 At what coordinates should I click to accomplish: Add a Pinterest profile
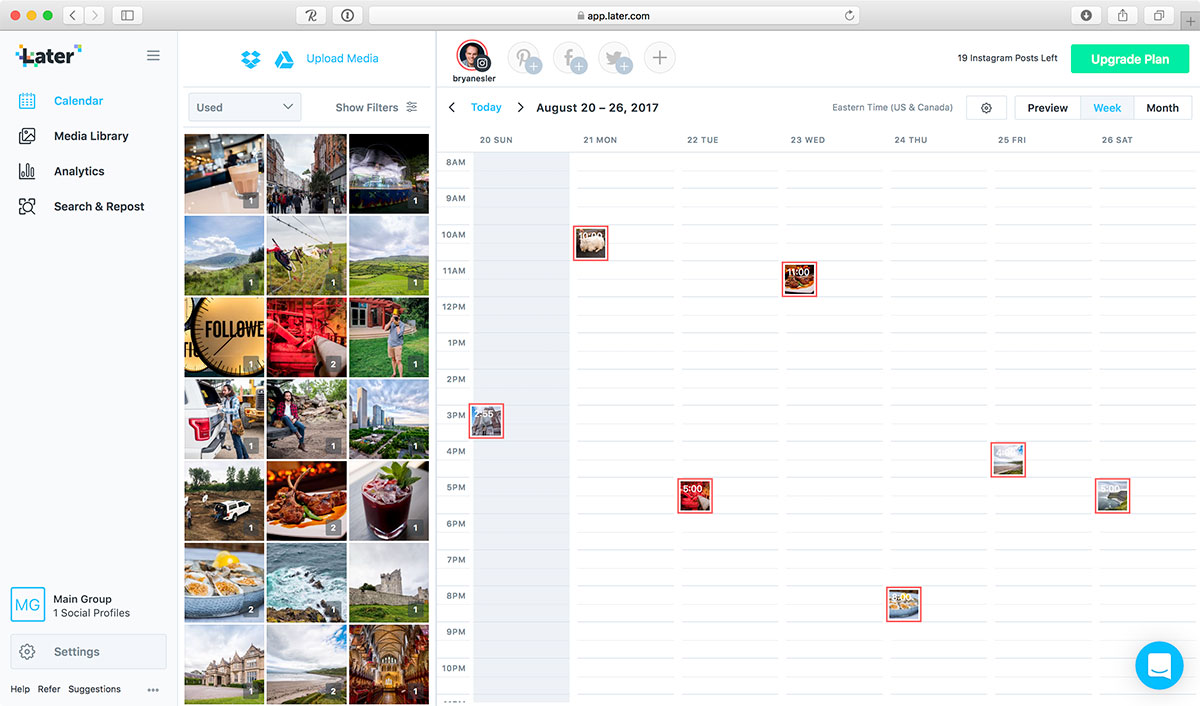[524, 58]
